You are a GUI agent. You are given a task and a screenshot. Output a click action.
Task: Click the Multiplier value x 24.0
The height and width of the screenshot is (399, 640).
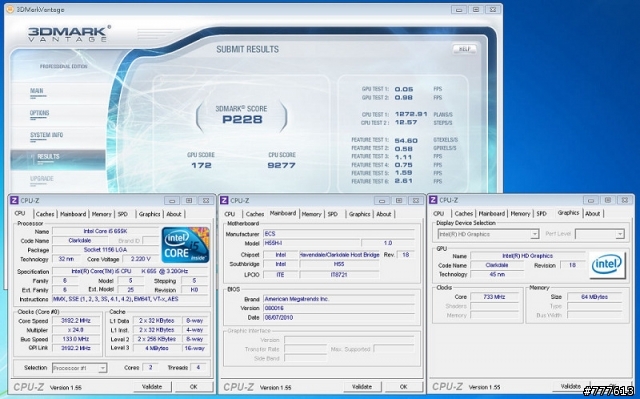[76, 330]
